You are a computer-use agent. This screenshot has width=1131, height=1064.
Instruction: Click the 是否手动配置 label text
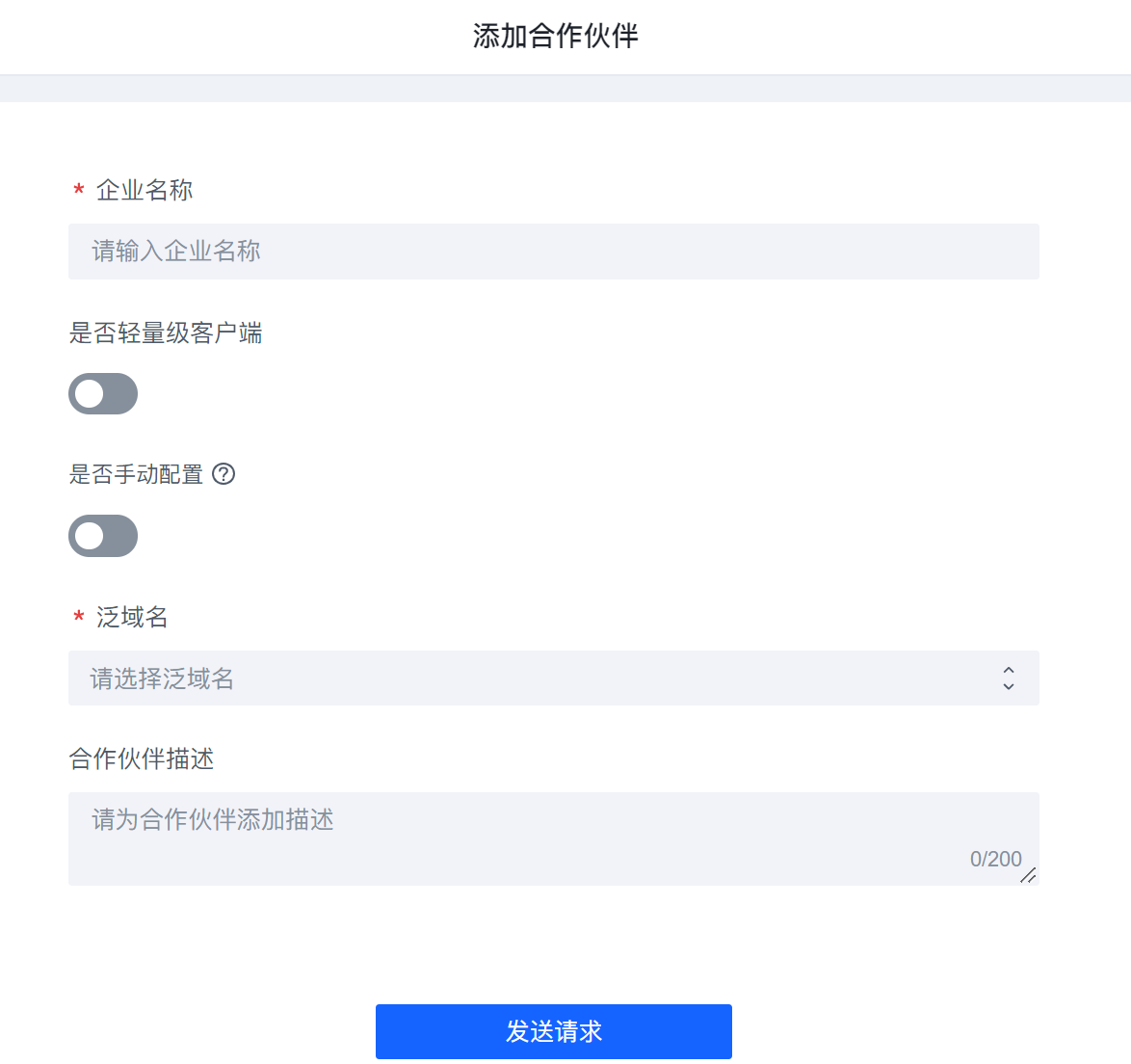pyautogui.click(x=136, y=474)
